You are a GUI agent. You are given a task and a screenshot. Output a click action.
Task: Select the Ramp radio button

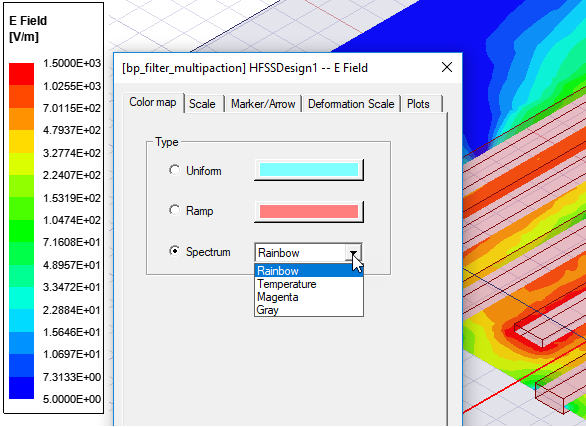(x=175, y=210)
